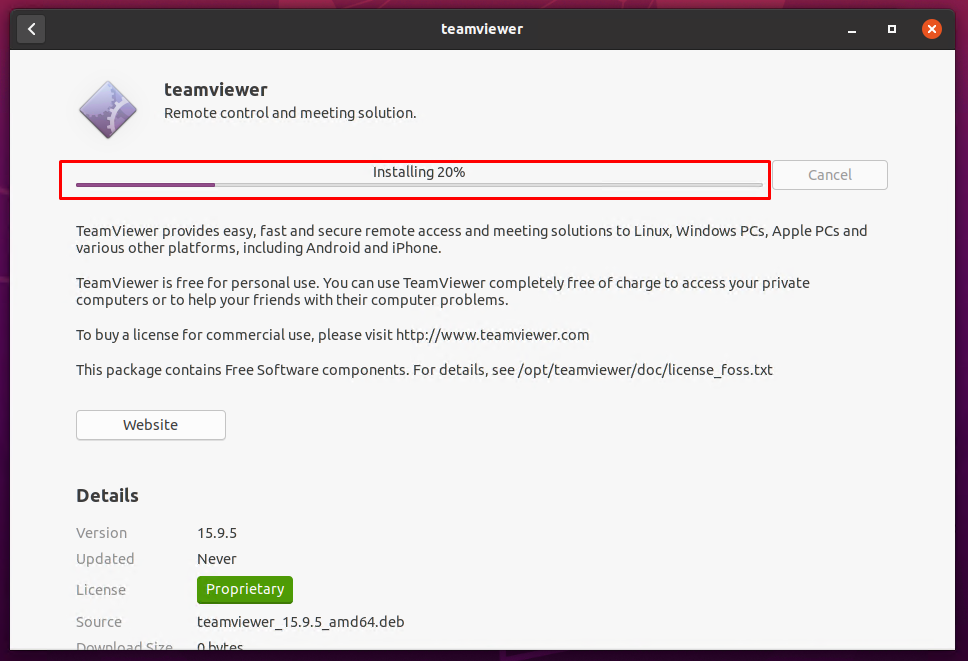This screenshot has width=968, height=661.
Task: Click the 'License' label
Action: point(101,590)
